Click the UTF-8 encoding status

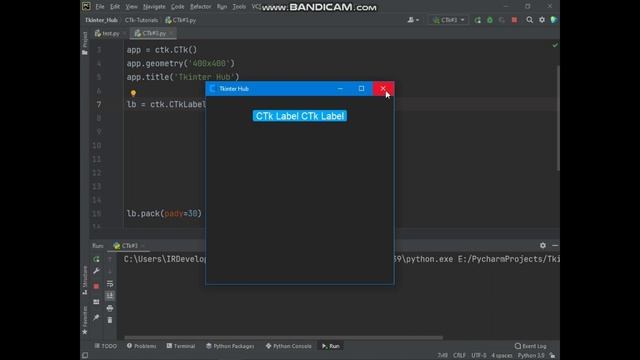[x=479, y=356]
